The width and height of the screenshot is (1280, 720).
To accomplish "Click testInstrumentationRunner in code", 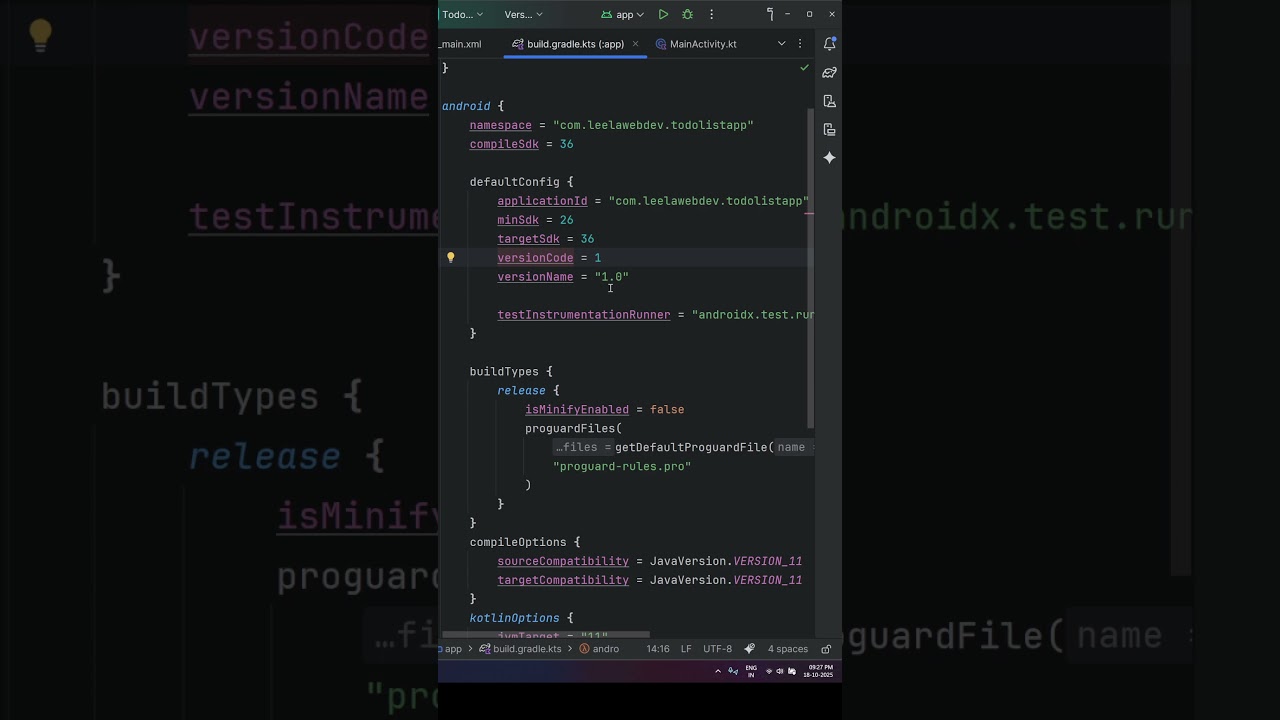I will pyautogui.click(x=584, y=315).
